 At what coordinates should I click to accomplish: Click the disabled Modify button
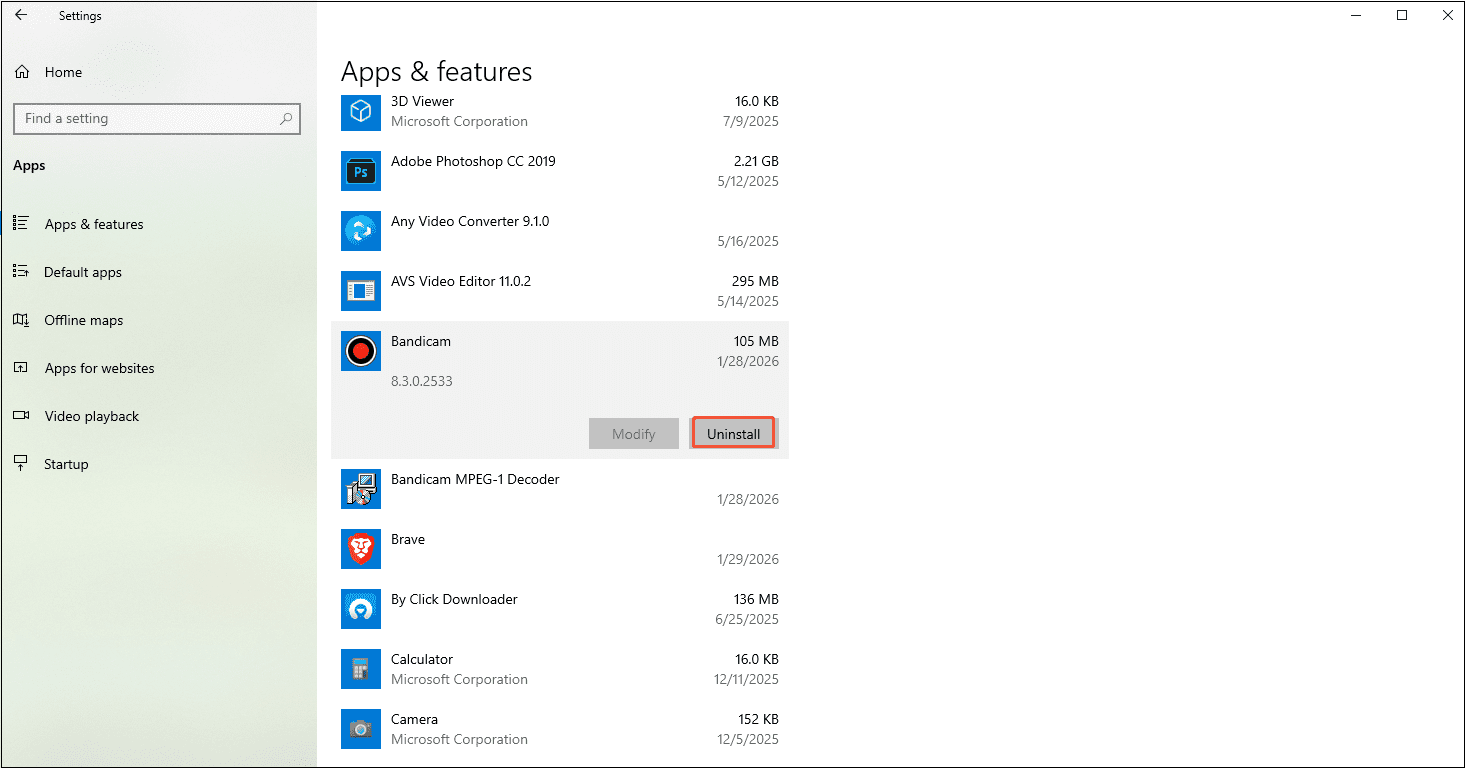click(633, 433)
